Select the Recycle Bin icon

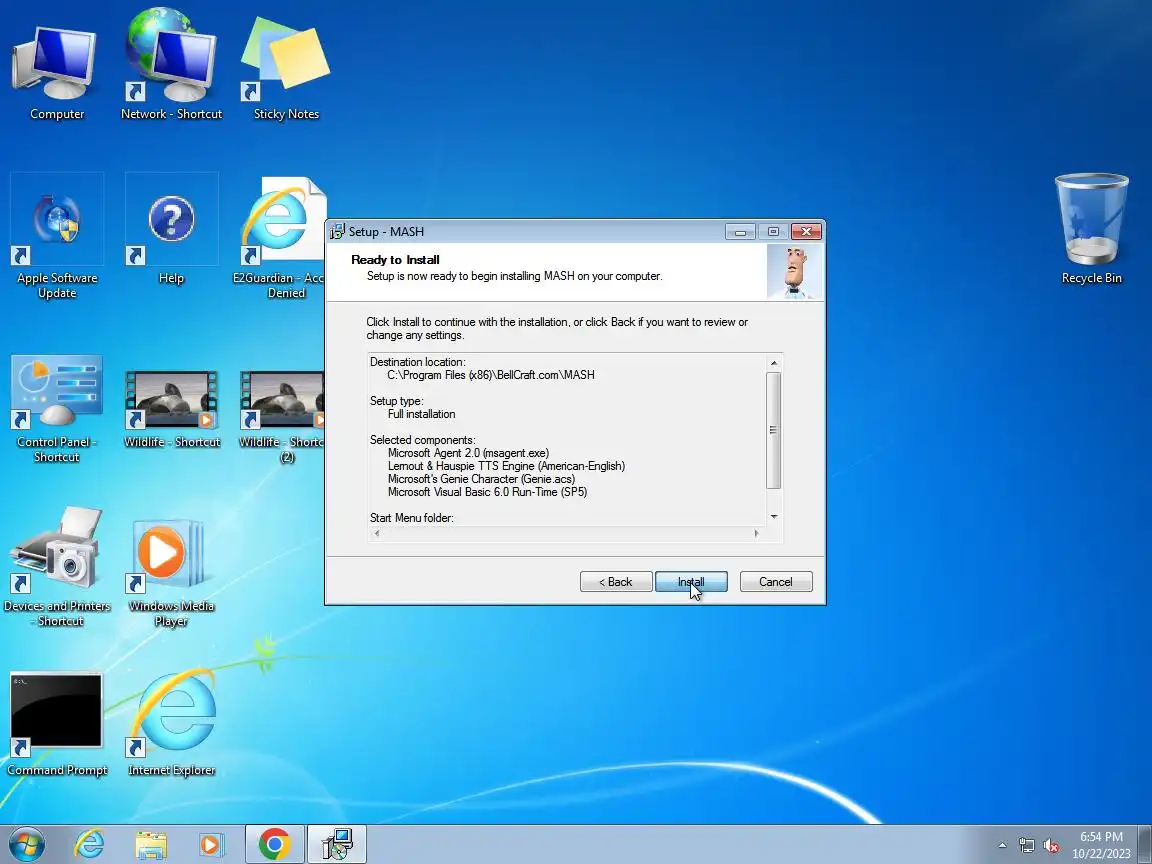pyautogui.click(x=1091, y=229)
